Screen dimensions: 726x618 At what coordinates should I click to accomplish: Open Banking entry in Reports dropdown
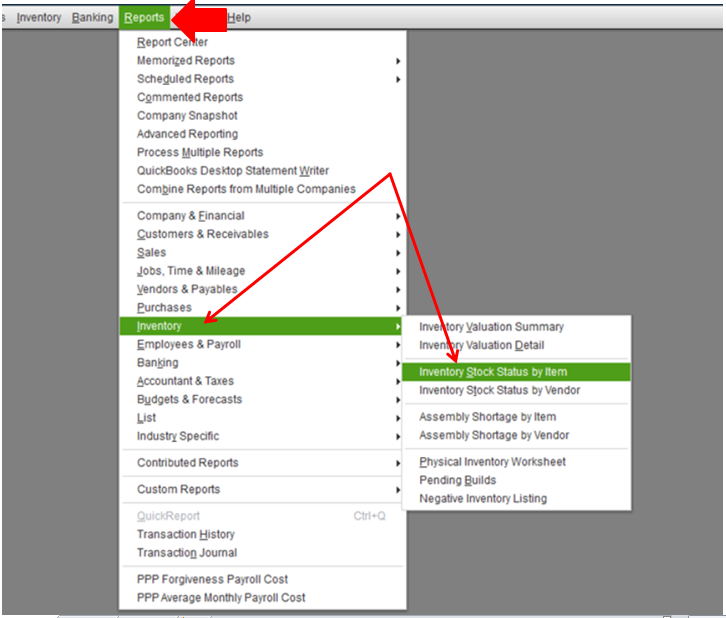coord(263,363)
